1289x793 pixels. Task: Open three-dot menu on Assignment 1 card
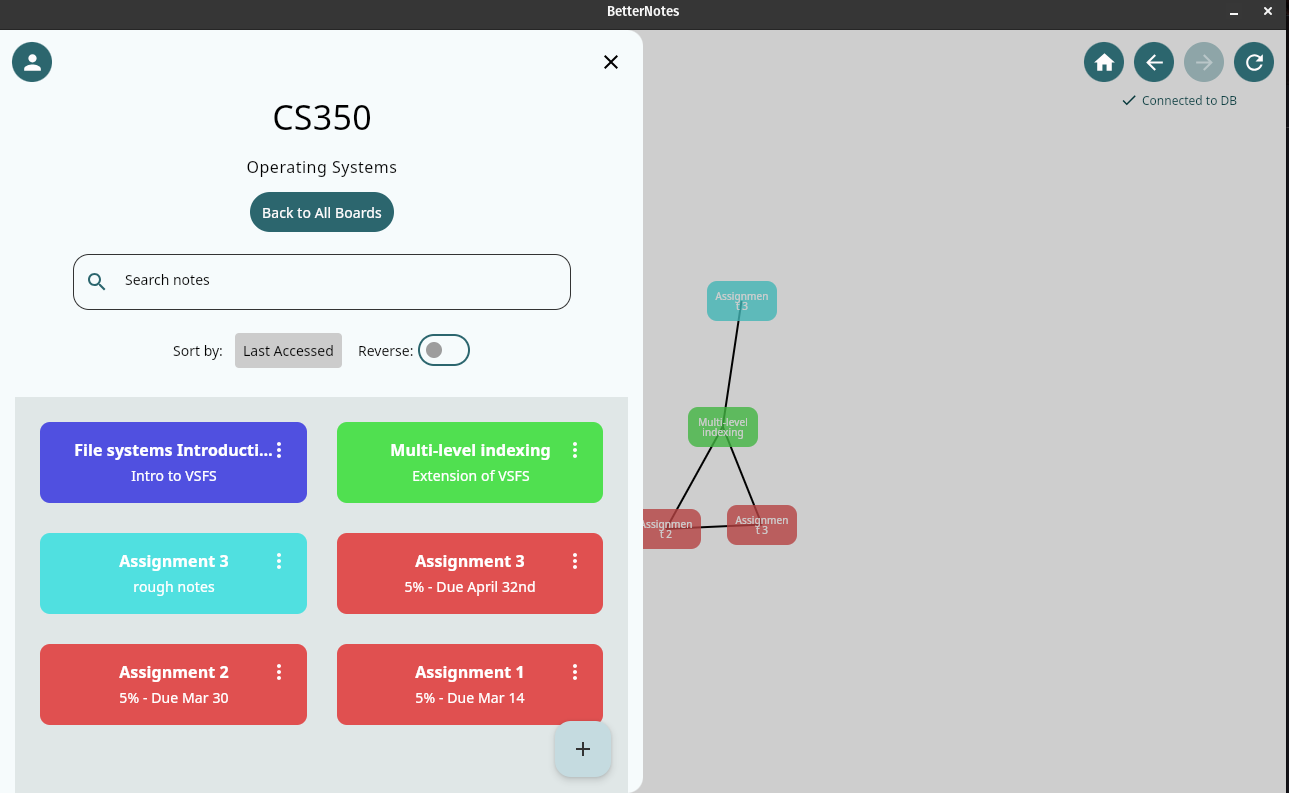click(575, 672)
